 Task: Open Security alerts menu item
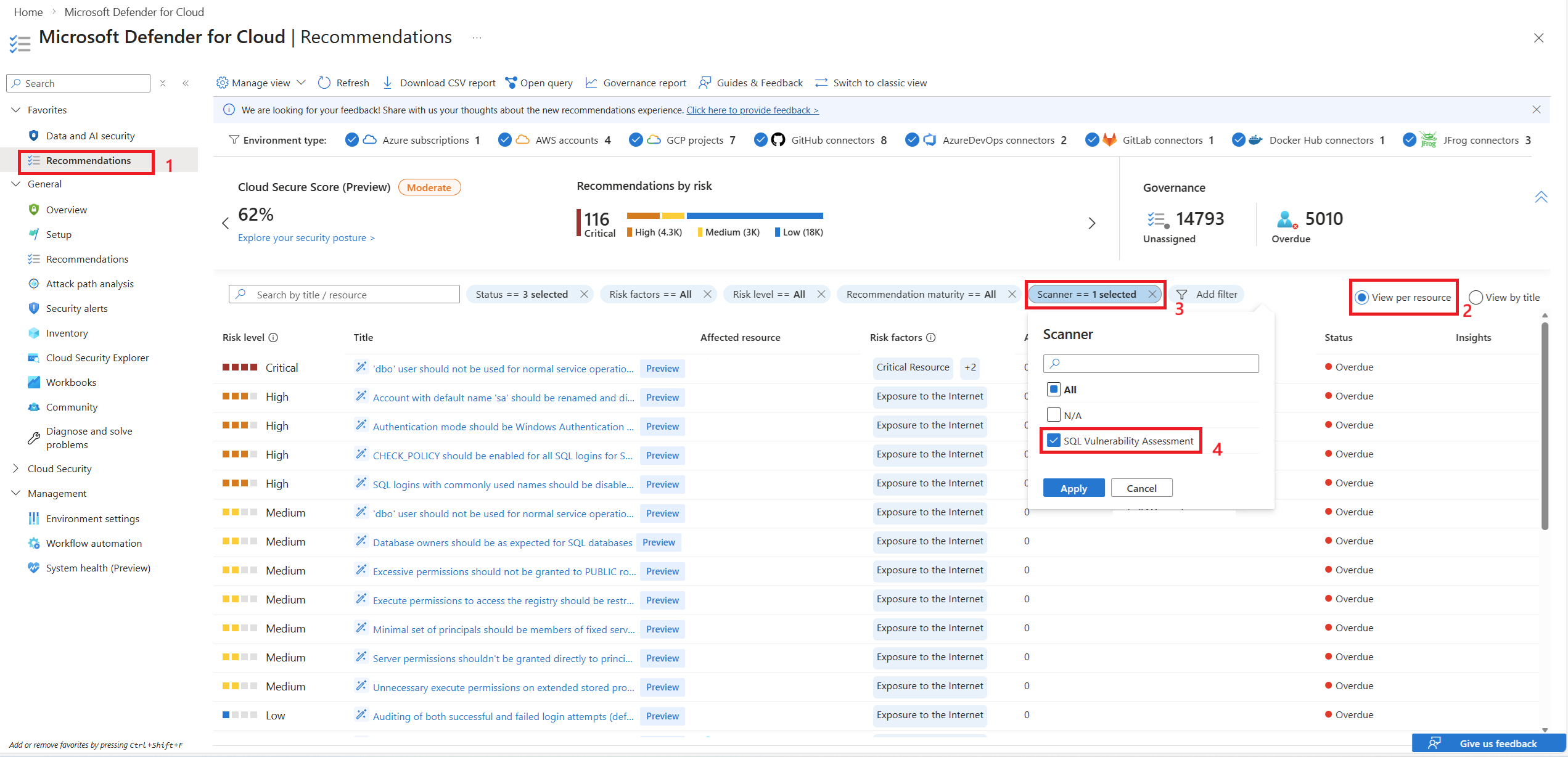(76, 308)
